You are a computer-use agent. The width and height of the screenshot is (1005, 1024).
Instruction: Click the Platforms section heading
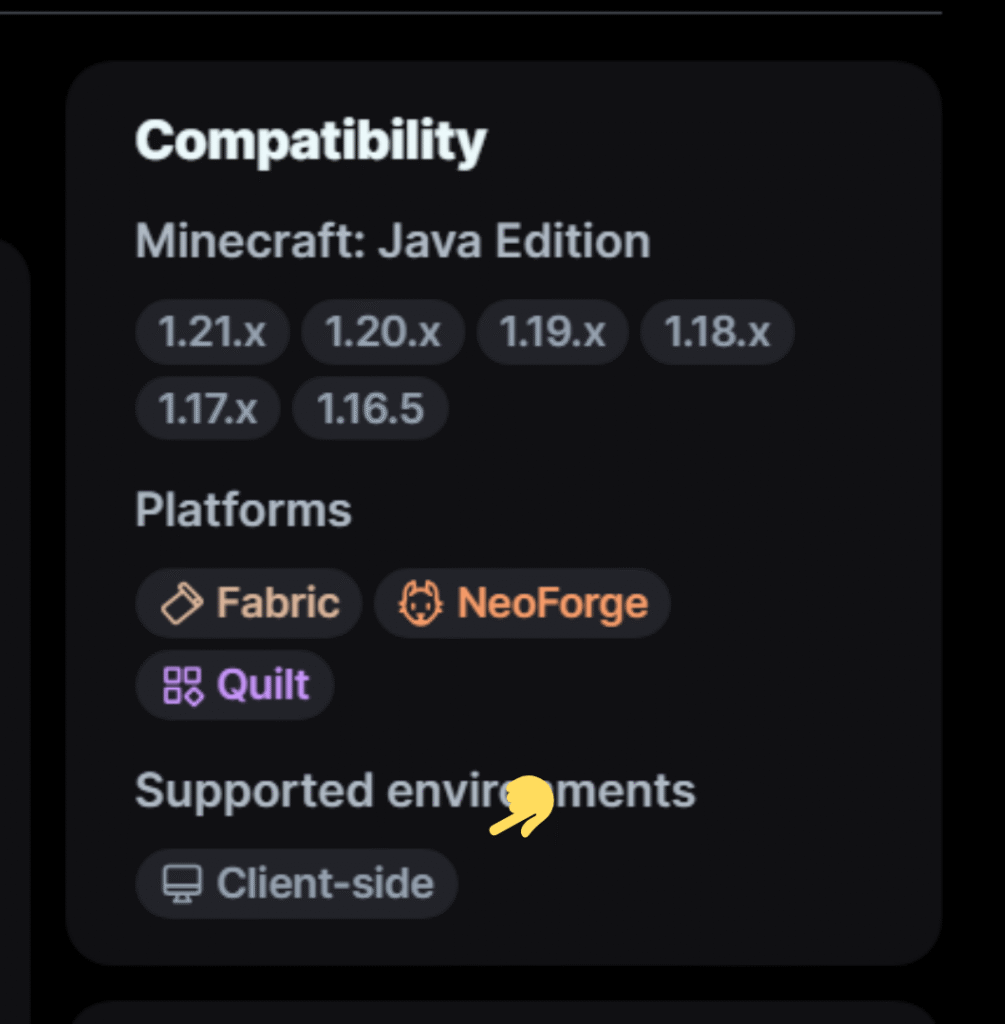point(243,510)
